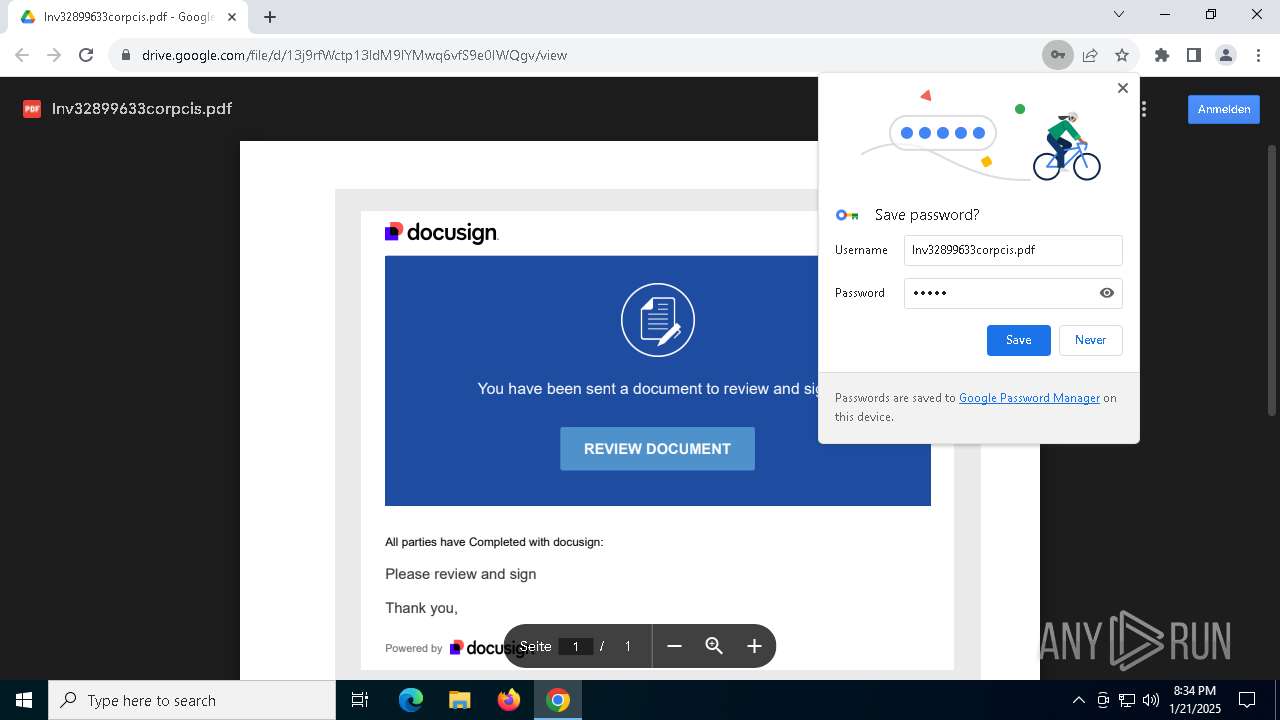Open the Google Password Manager link
1280x720 pixels.
[x=1029, y=398]
